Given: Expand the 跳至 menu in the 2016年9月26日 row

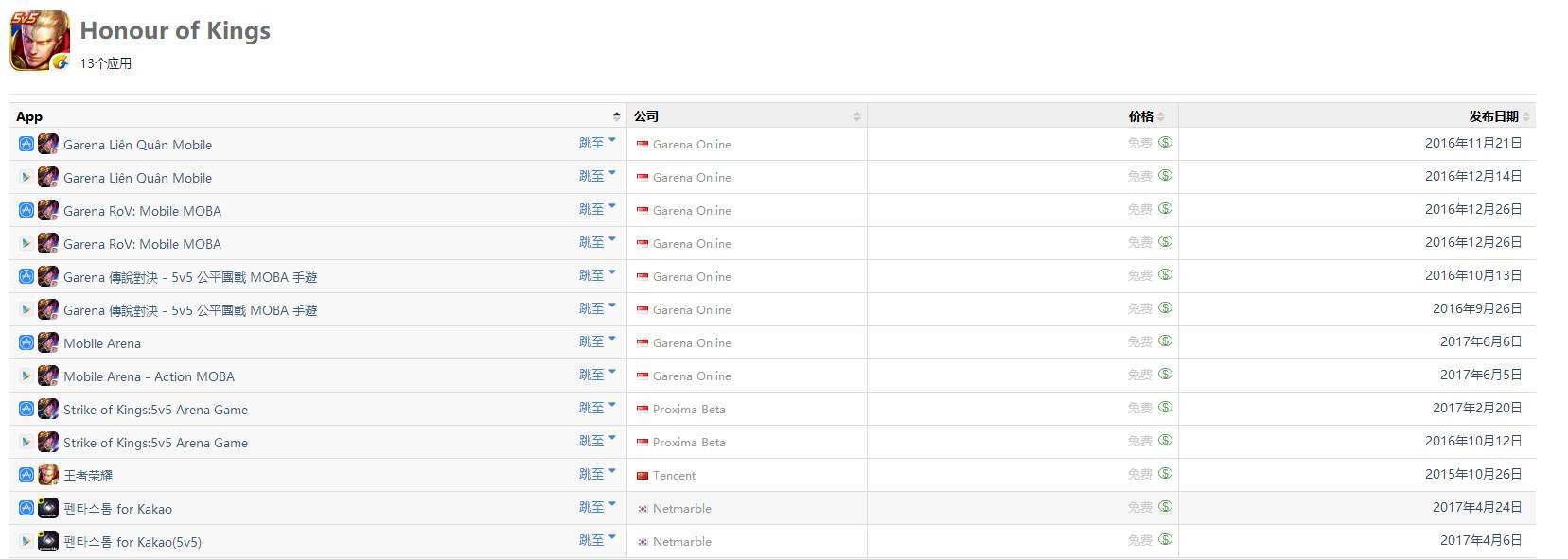Looking at the screenshot, I should 597,308.
